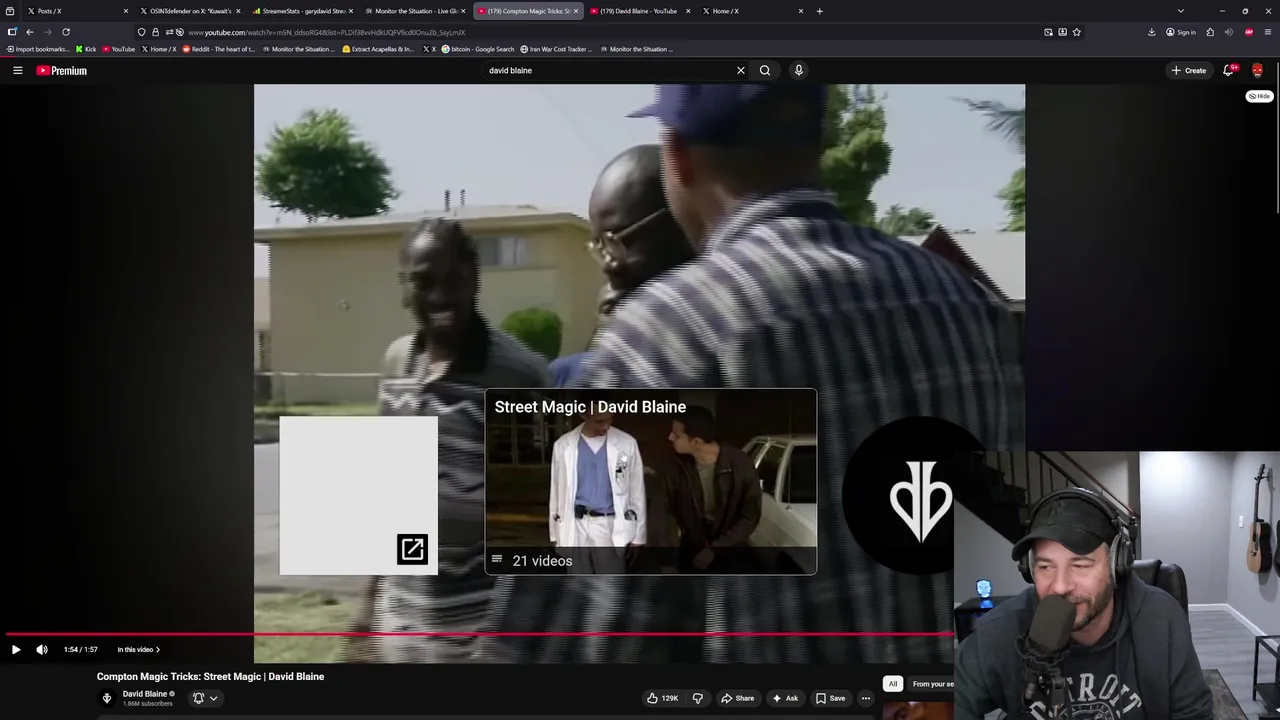Open the YouTube hamburger guide menu
This screenshot has width=1280, height=720.
(18, 70)
